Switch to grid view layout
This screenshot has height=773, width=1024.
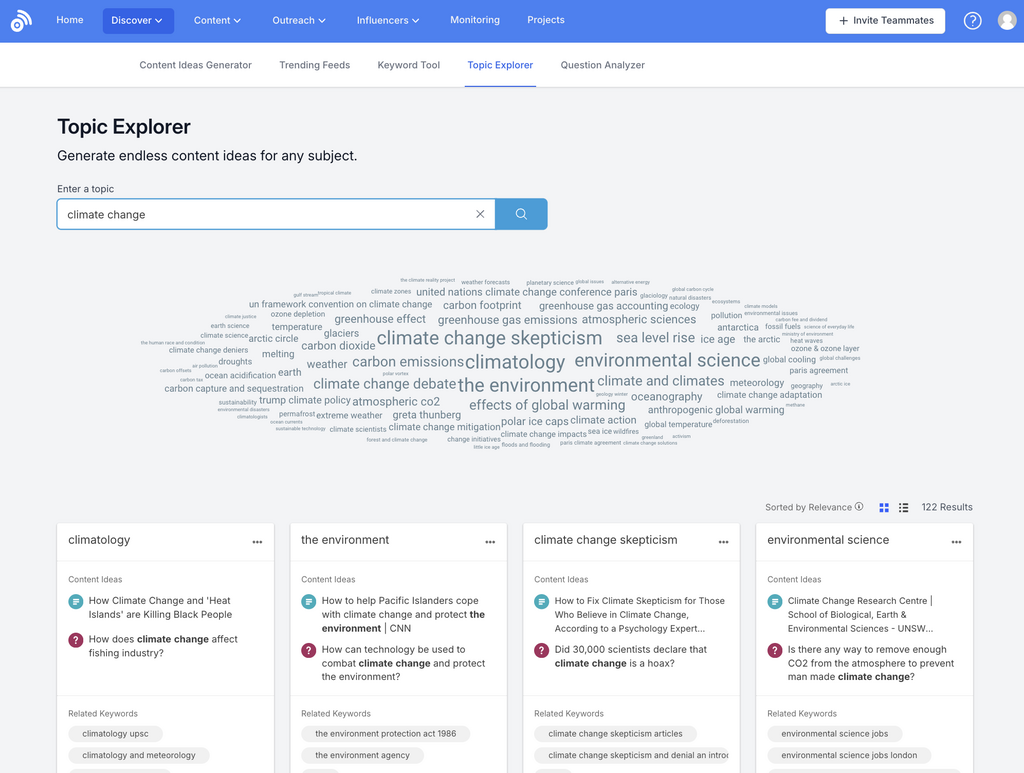click(x=884, y=508)
